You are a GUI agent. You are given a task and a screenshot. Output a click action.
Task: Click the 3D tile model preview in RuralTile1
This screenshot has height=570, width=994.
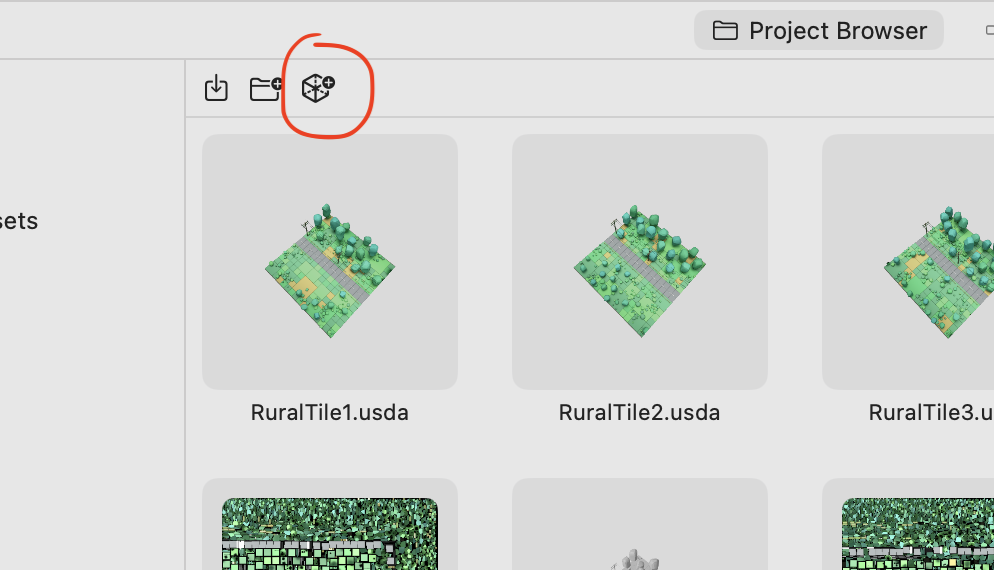tap(330, 271)
